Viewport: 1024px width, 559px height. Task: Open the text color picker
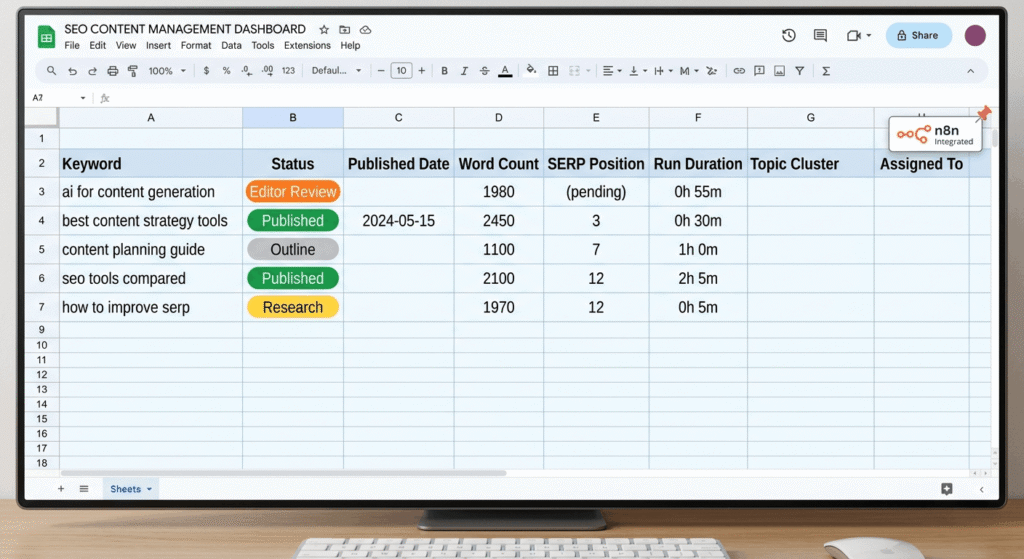click(505, 71)
